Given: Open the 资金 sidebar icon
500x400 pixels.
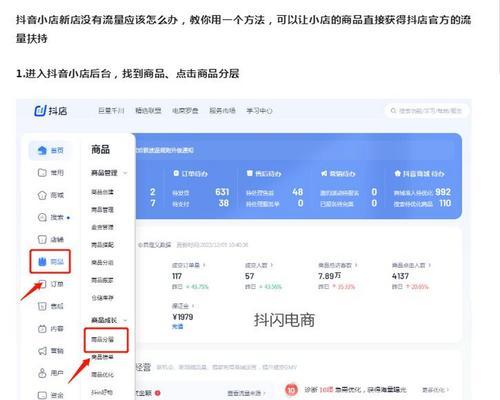Looking at the screenshot, I should [x=42, y=395].
